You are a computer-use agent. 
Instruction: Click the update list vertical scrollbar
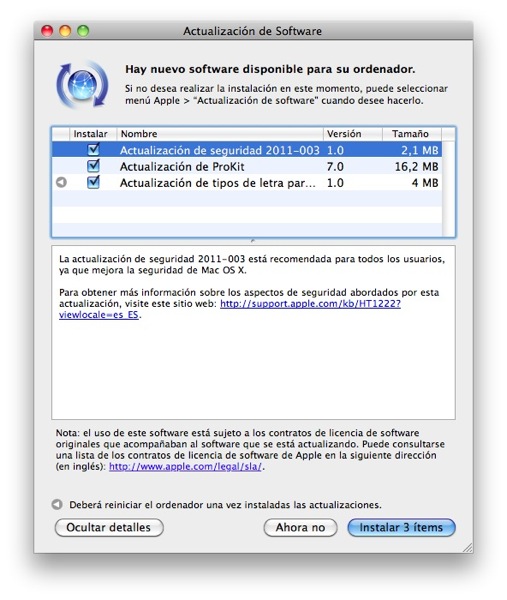[x=448, y=189]
